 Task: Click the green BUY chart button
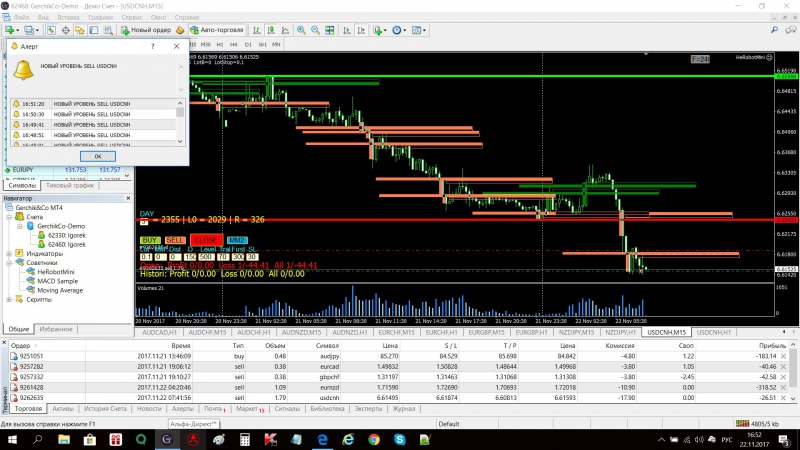pyautogui.click(x=149, y=240)
